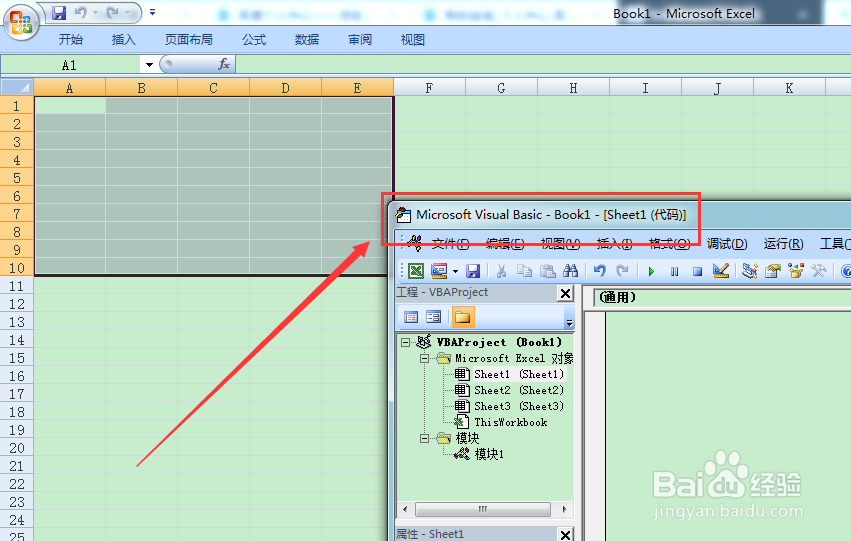Collapse the 模块 folder node
851x541 pixels.
(x=425, y=438)
